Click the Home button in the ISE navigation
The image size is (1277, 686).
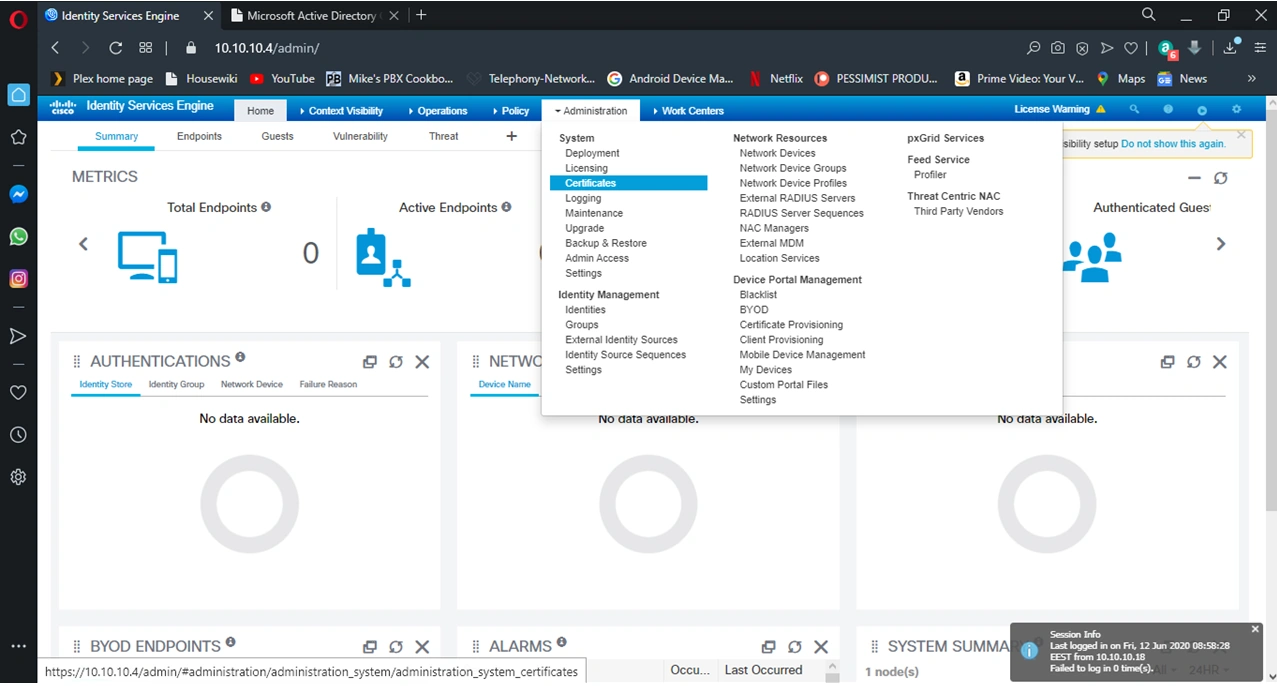[x=260, y=111]
